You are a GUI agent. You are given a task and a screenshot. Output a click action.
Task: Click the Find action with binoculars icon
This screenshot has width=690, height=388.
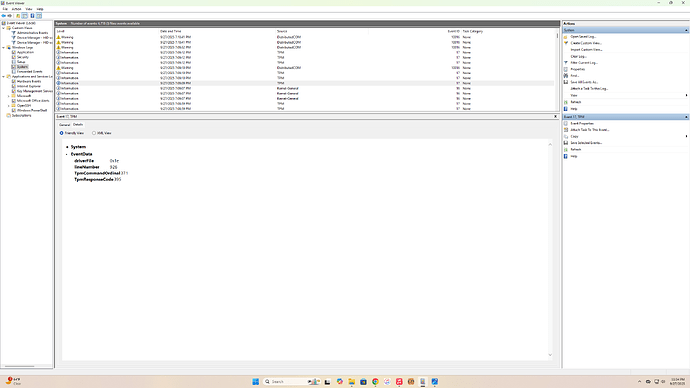[x=575, y=76]
